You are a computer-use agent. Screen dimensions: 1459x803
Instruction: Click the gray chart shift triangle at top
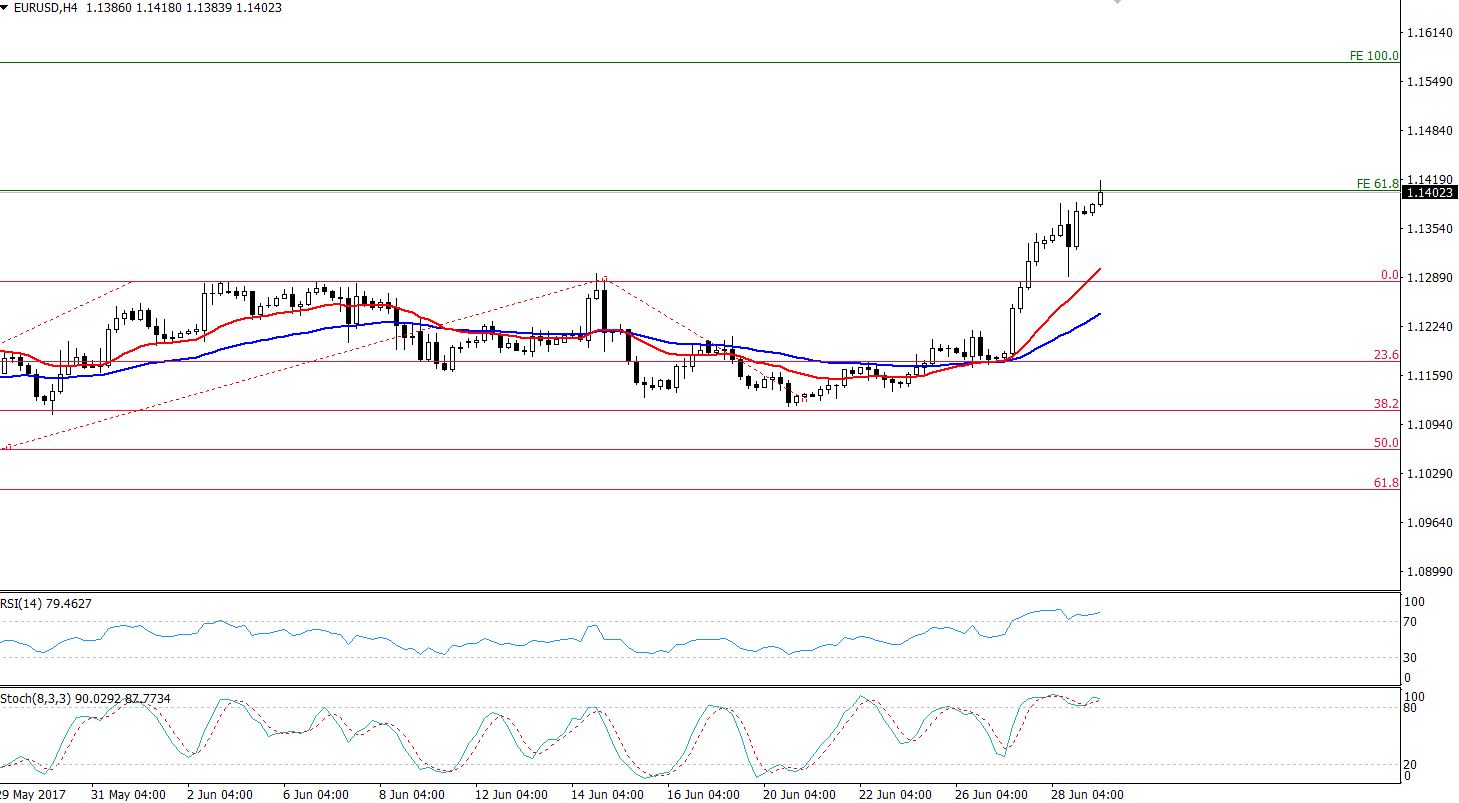tap(1115, 3)
